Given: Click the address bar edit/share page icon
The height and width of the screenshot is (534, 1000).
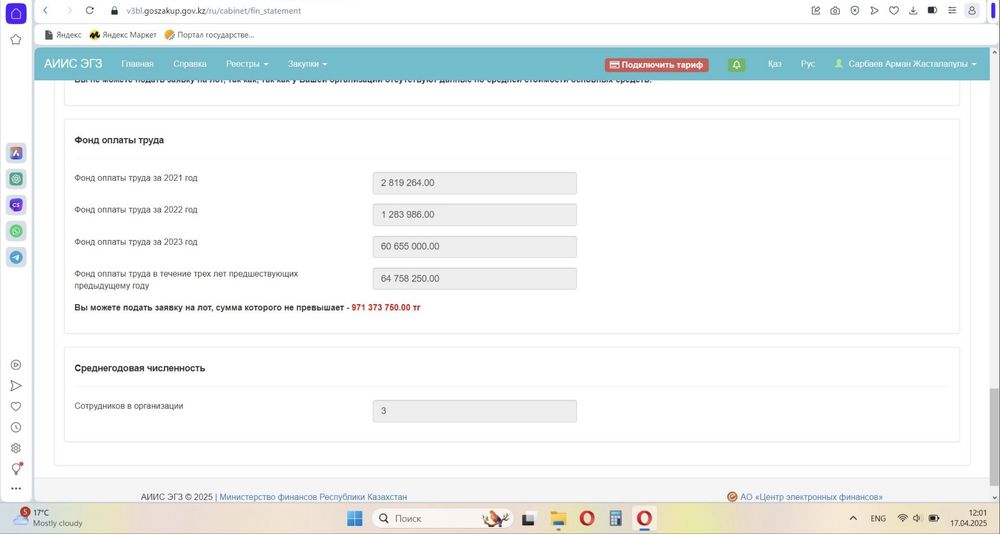Looking at the screenshot, I should (816, 11).
